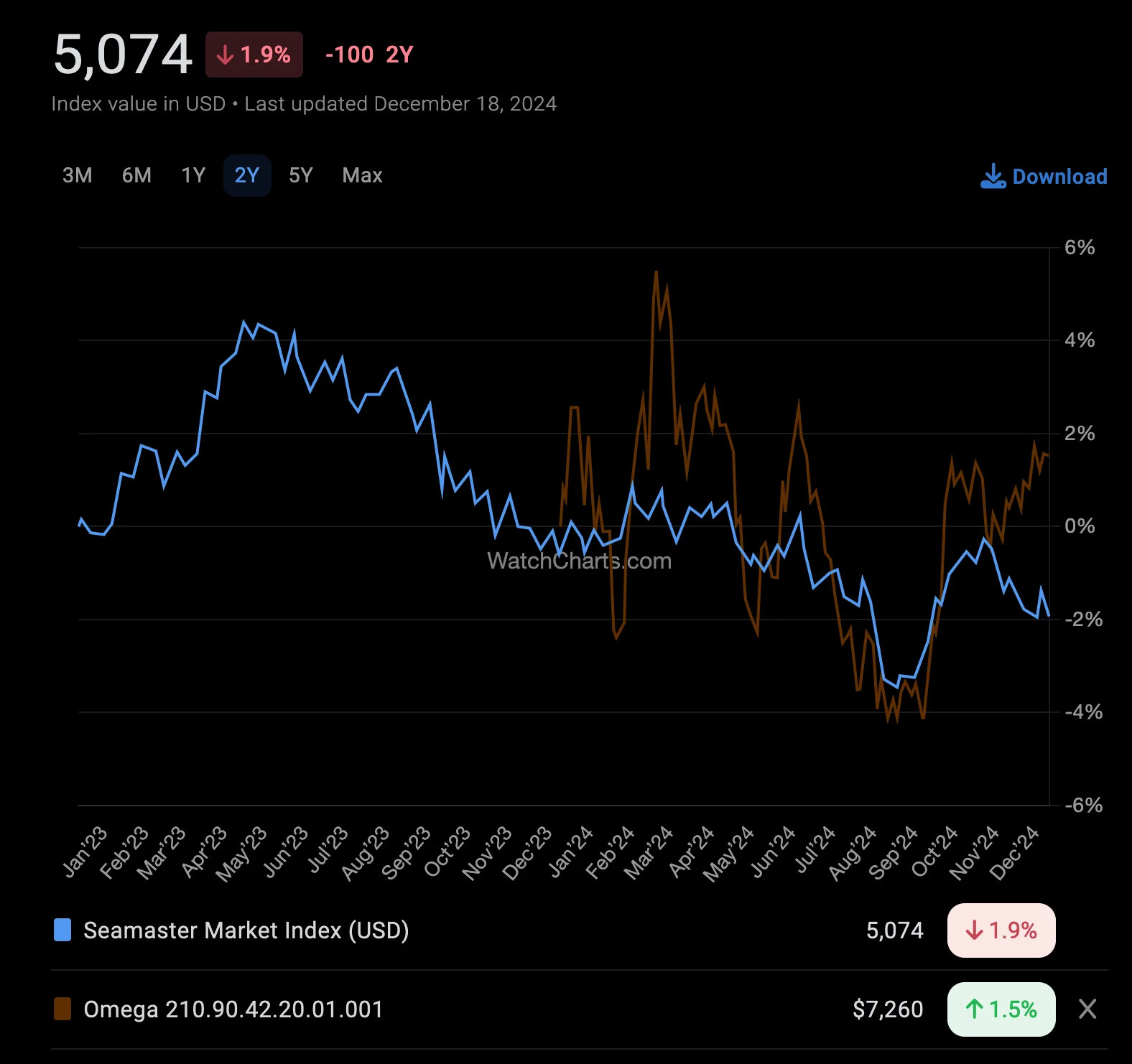Click Seamaster Market Index (USD) legend label
The width and height of the screenshot is (1132, 1064).
tap(246, 930)
